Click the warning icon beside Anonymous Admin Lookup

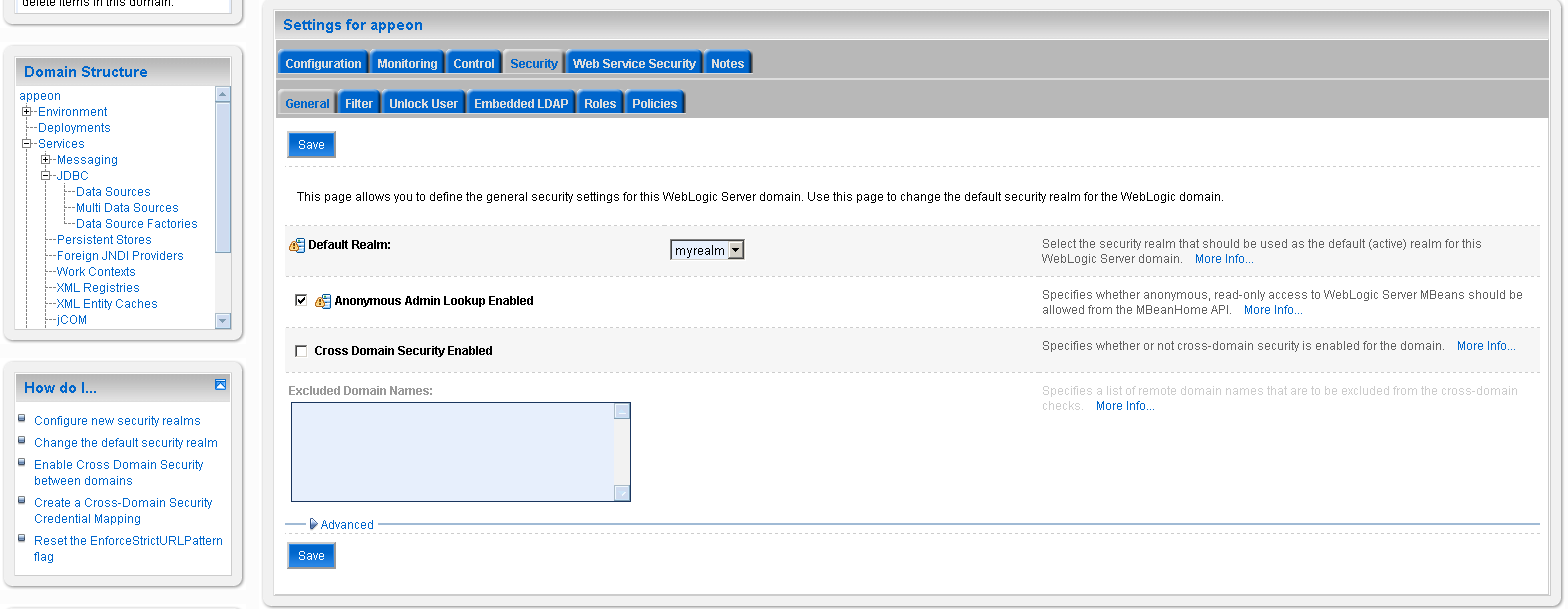tap(322, 301)
